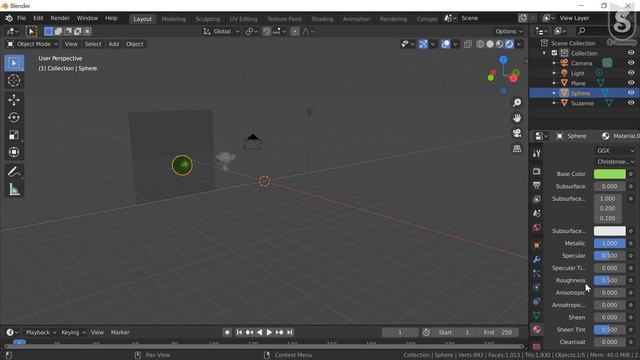Select the Measure tool
Viewport: 640px width, 360px height.
[14, 189]
